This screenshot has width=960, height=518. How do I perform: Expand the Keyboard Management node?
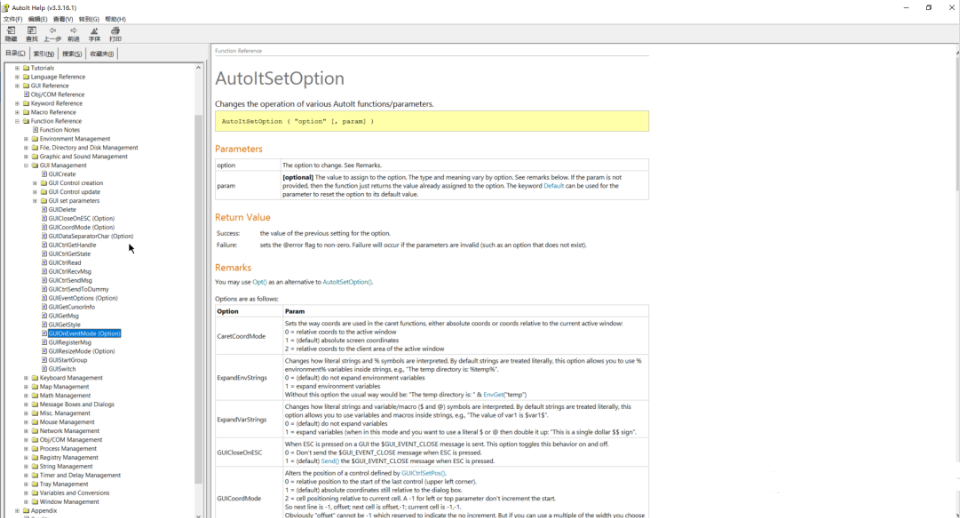coord(26,378)
